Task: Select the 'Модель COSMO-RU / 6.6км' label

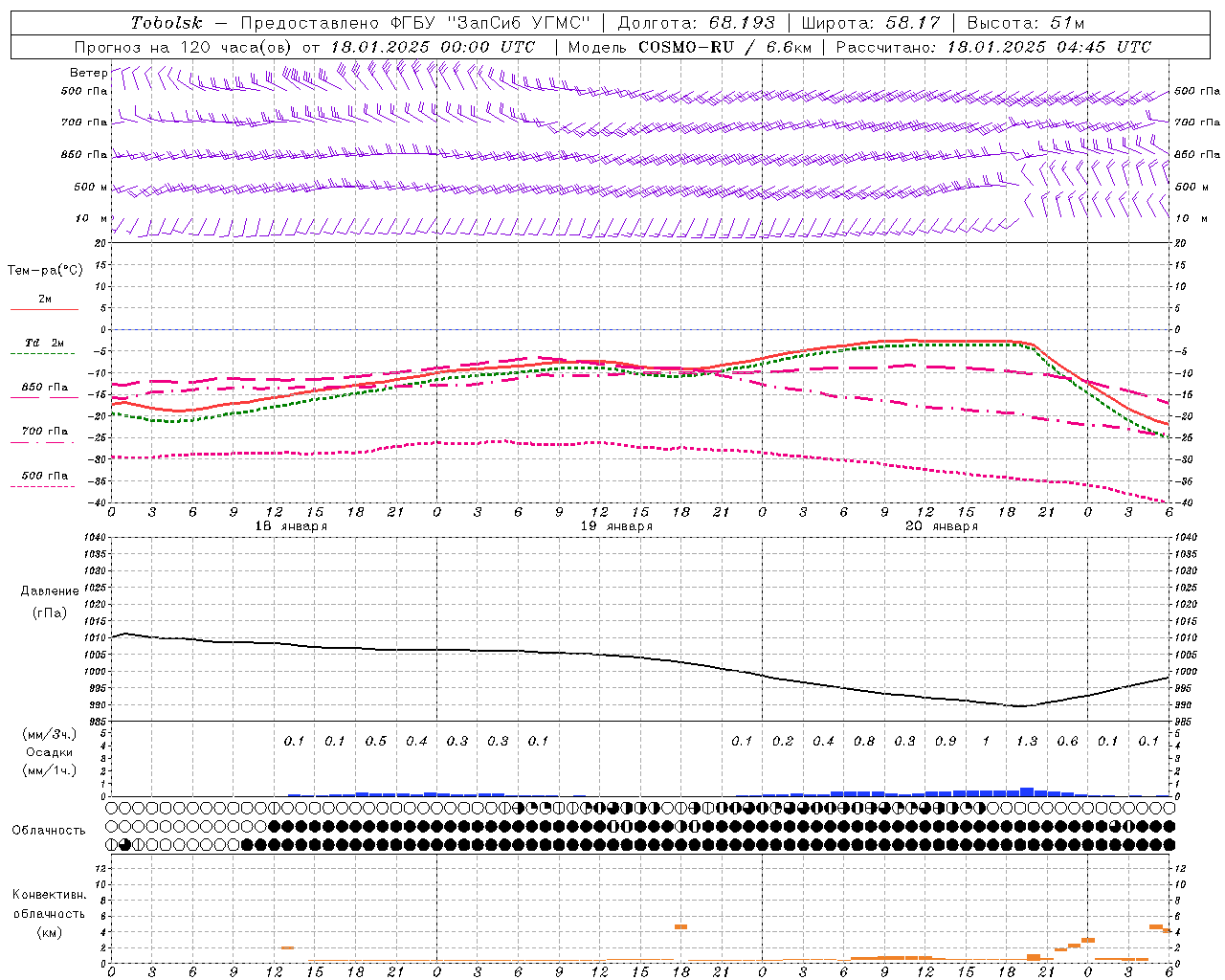Action: click(x=690, y=47)
